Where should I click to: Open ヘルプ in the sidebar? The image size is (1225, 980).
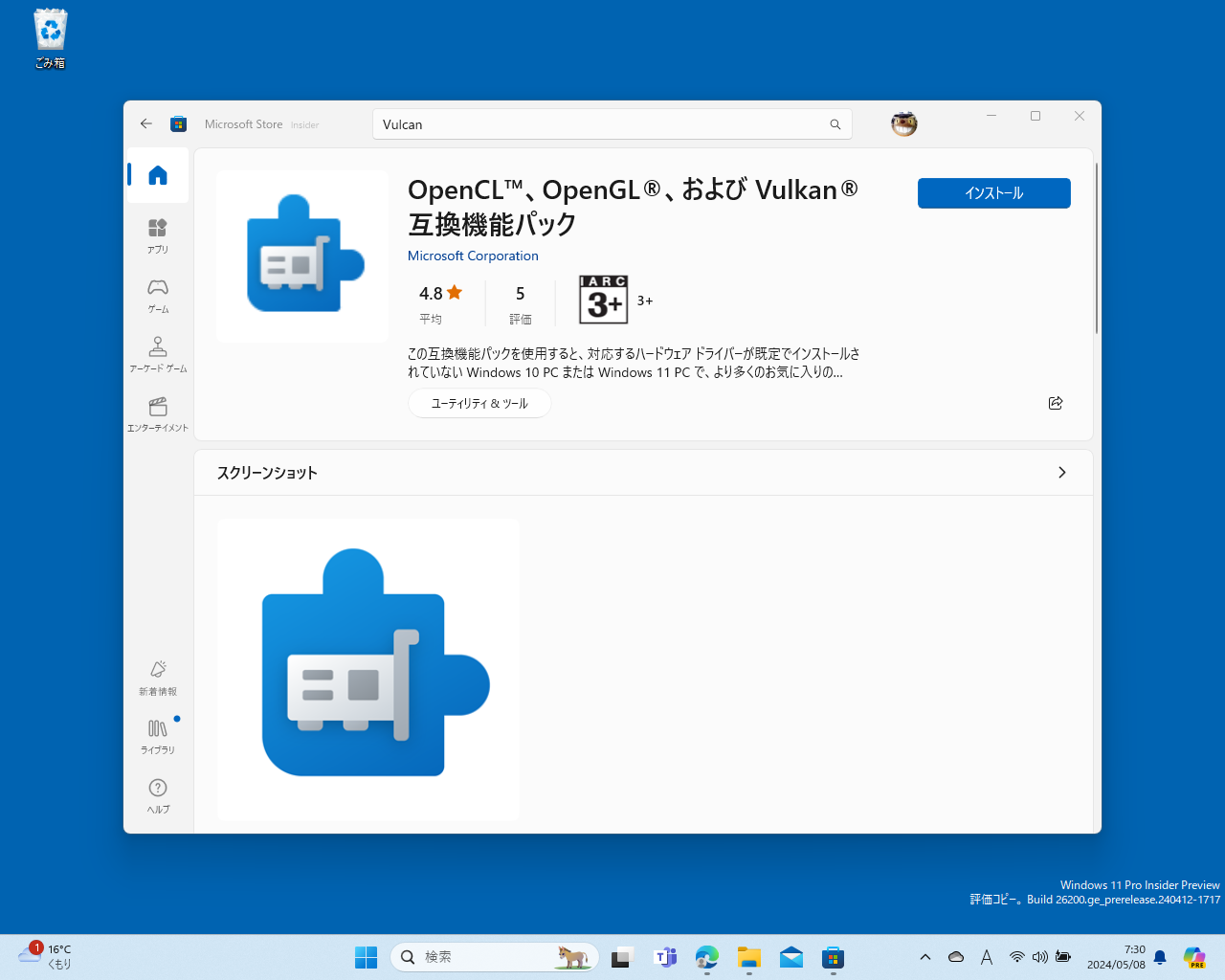pos(158,795)
